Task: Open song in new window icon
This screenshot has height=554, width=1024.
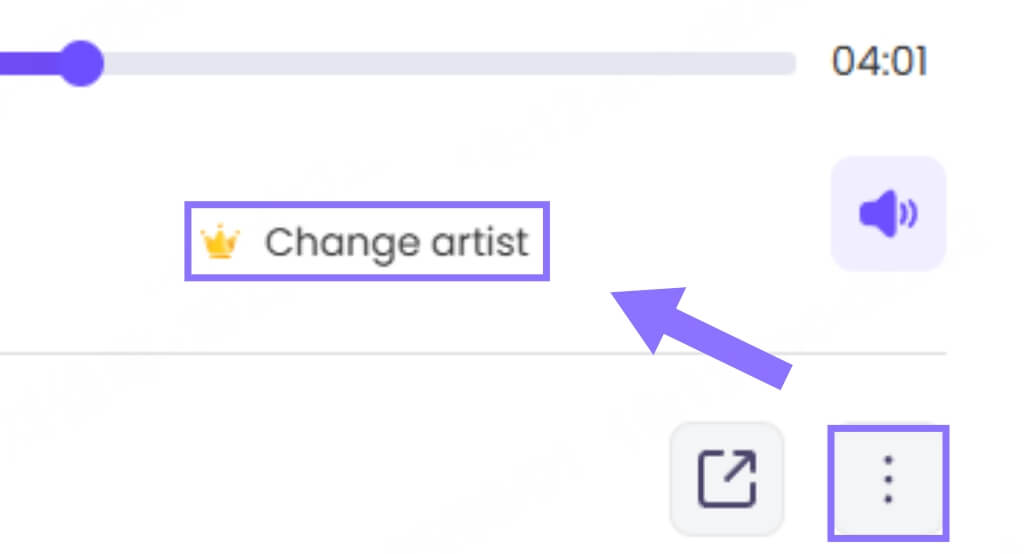Action: click(727, 479)
